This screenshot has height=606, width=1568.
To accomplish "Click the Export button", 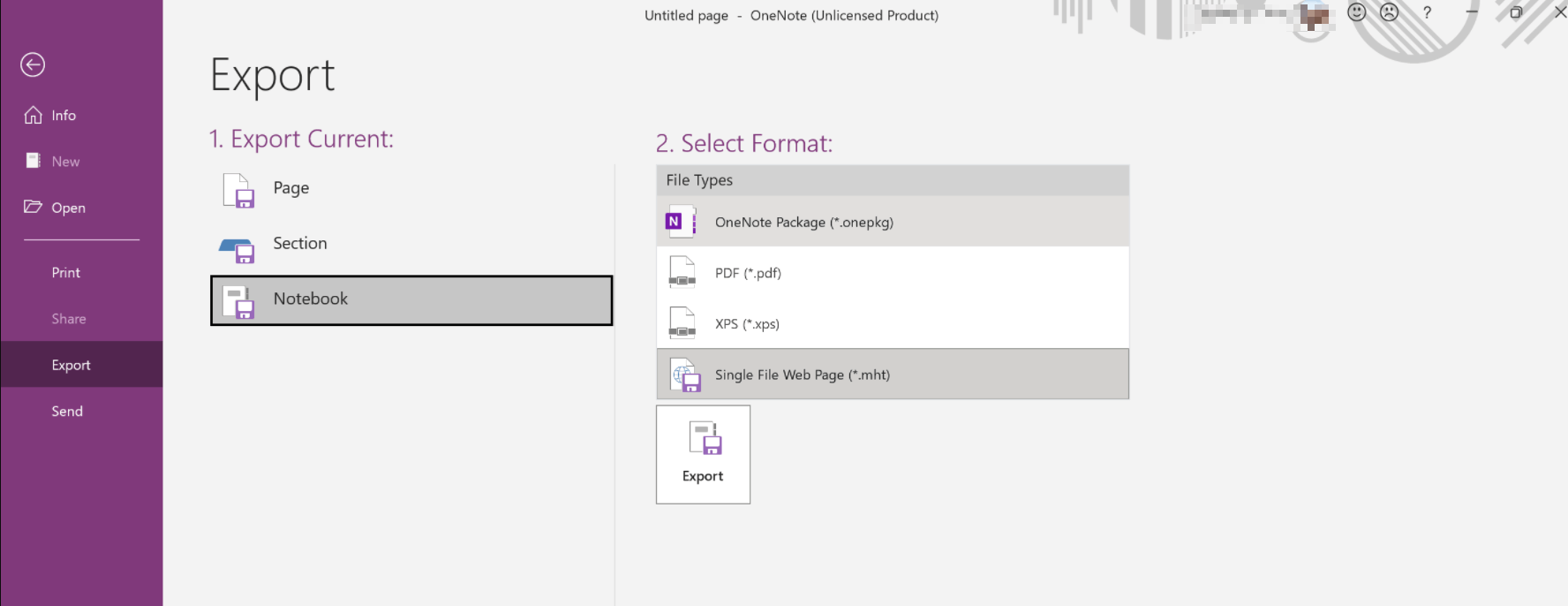I will point(703,455).
